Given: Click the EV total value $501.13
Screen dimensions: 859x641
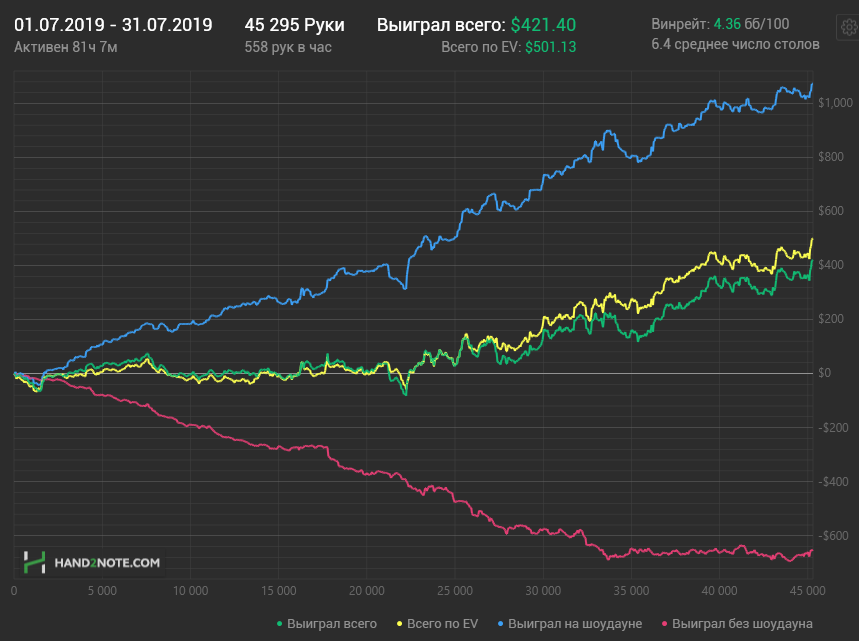Looking at the screenshot, I should click(x=550, y=47).
